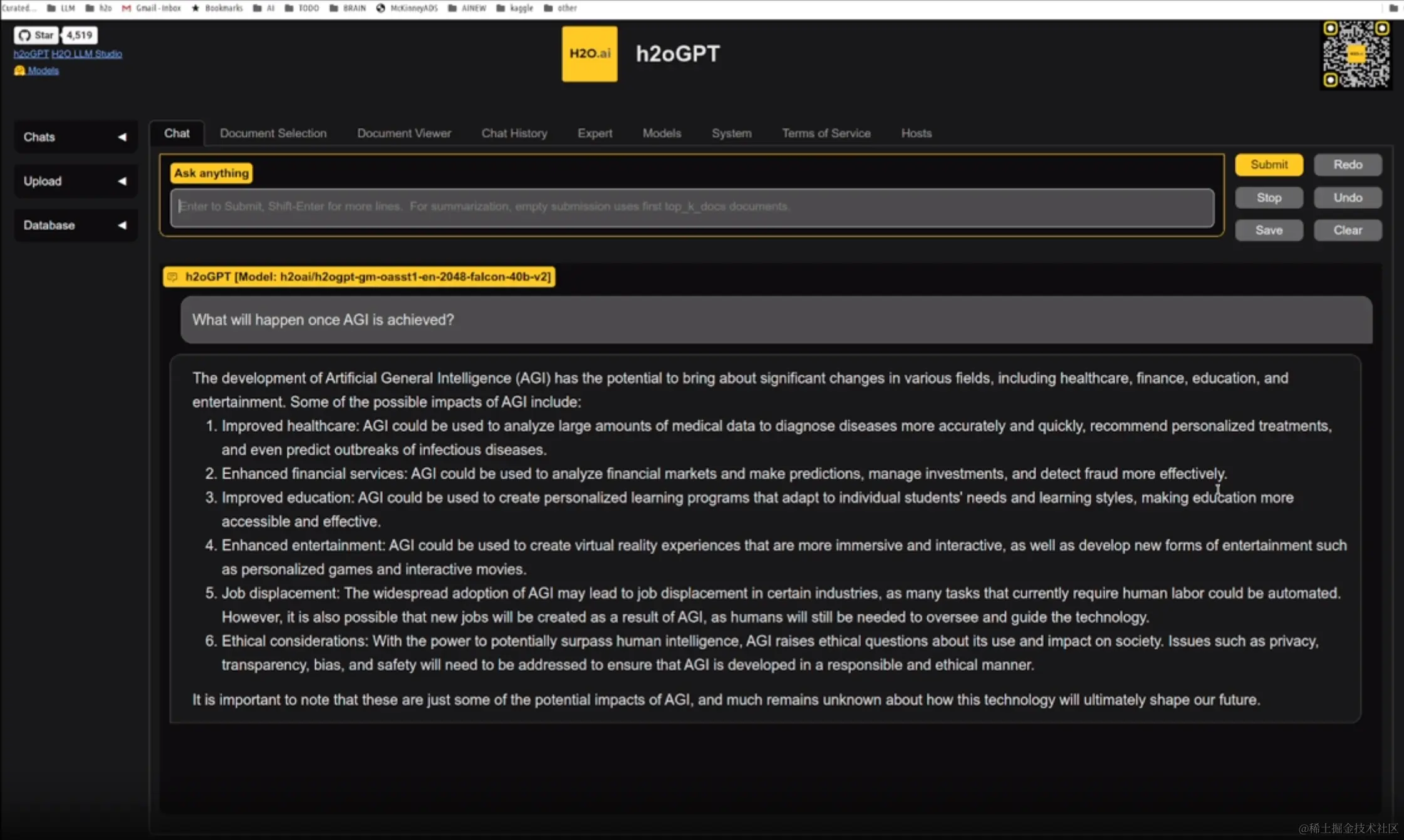Image resolution: width=1404 pixels, height=840 pixels.
Task: Click the QR code image
Action: tap(1355, 54)
